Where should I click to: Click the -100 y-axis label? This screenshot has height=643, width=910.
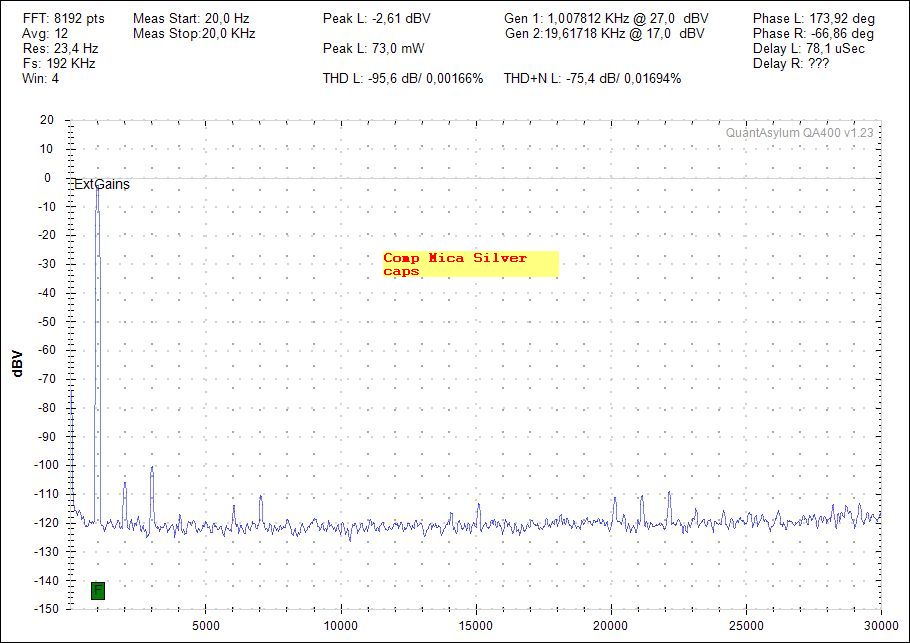[46, 465]
